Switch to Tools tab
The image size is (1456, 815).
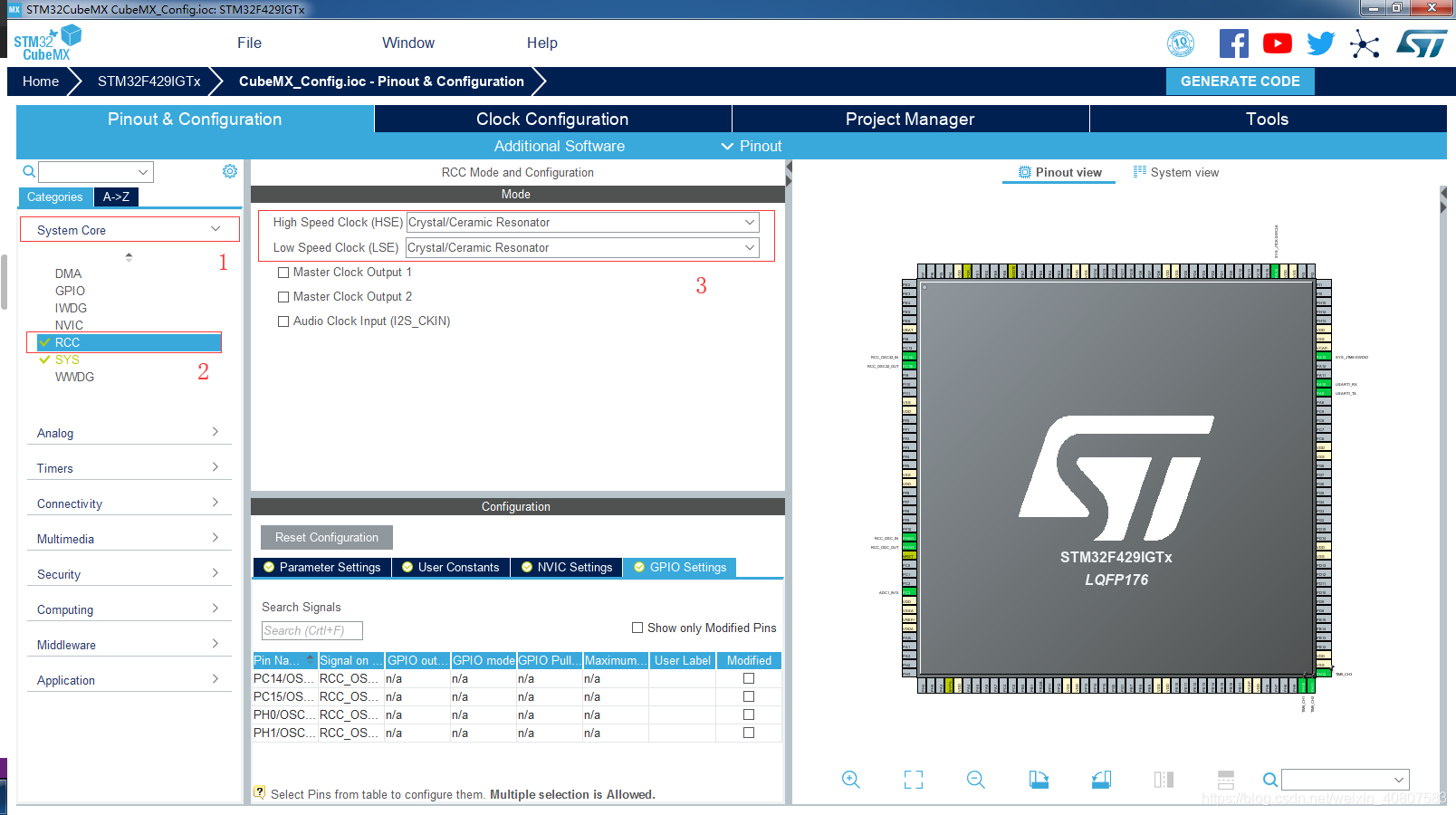[1268, 119]
